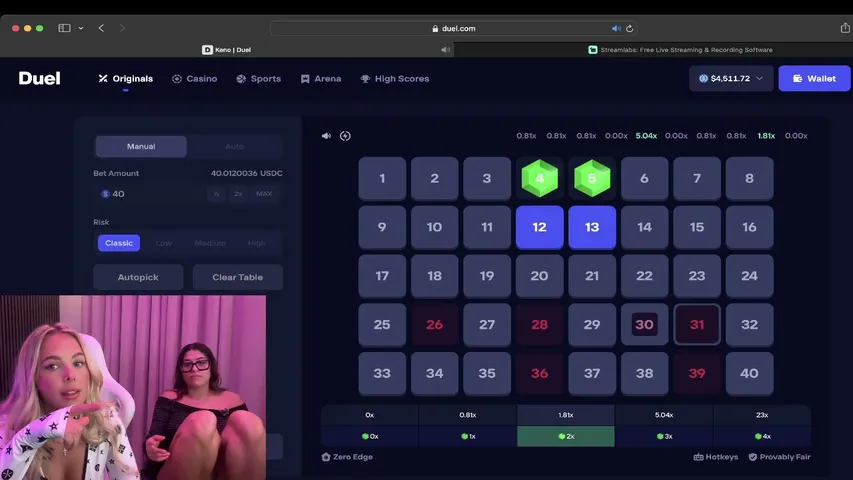Reload the page with the refresh icon

[x=629, y=28]
